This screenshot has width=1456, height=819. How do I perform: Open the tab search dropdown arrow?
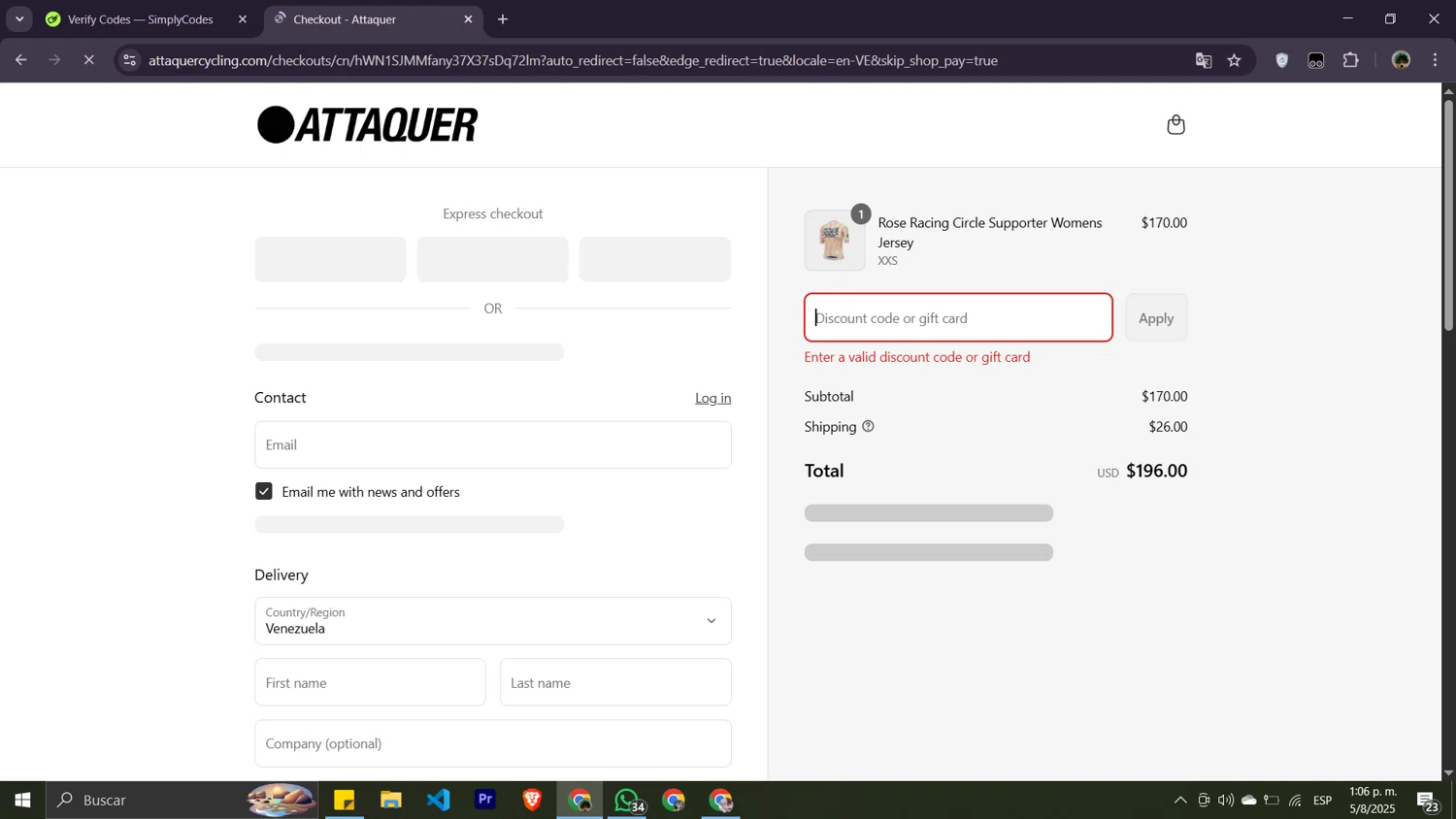coord(19,19)
